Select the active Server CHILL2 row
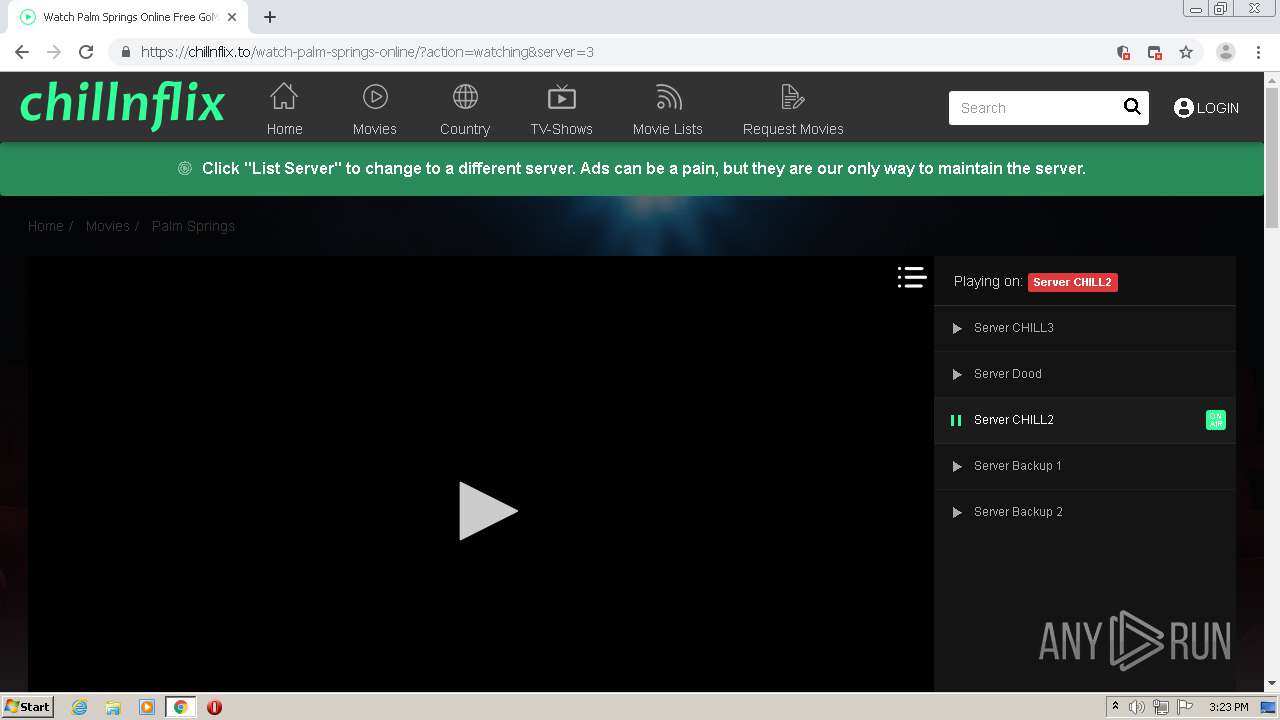Image resolution: width=1280 pixels, height=720 pixels. (1085, 420)
